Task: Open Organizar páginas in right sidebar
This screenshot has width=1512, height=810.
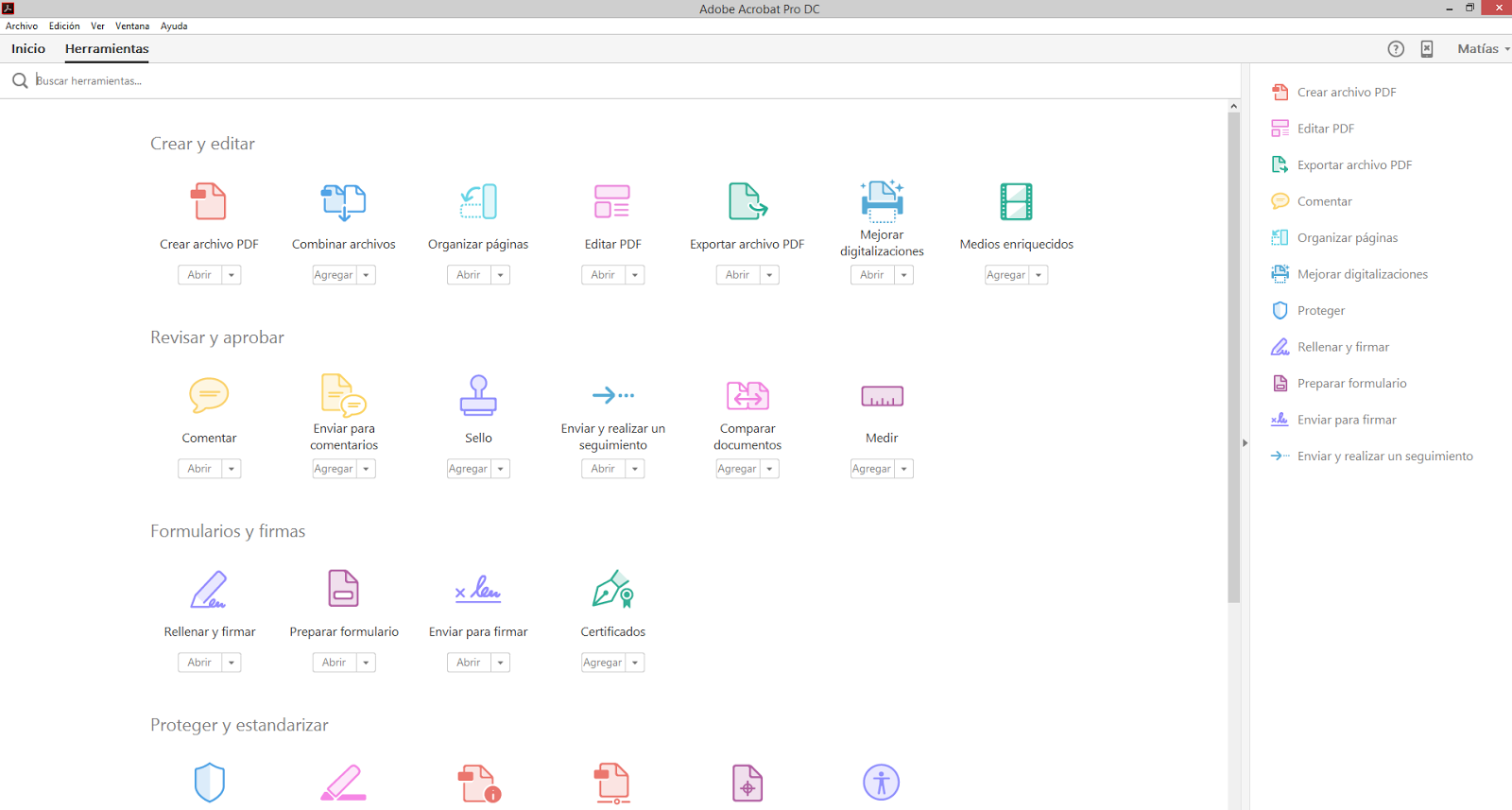Action: (x=1334, y=237)
